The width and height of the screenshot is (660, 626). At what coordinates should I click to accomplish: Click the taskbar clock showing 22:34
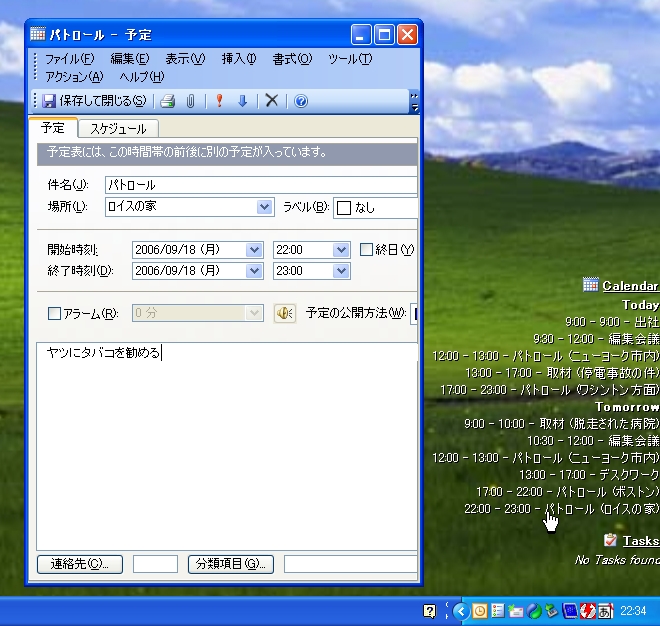tap(633, 610)
